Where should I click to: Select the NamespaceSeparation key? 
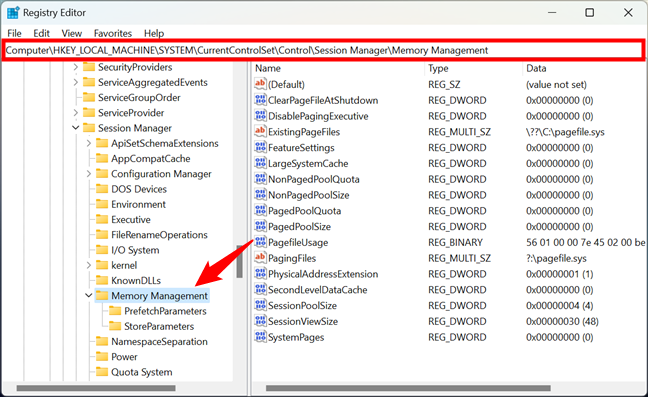coord(159,341)
